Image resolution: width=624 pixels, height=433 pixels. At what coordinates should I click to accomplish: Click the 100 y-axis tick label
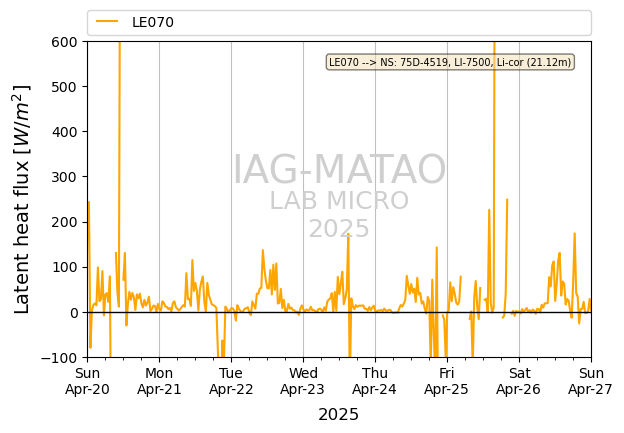pos(64,267)
